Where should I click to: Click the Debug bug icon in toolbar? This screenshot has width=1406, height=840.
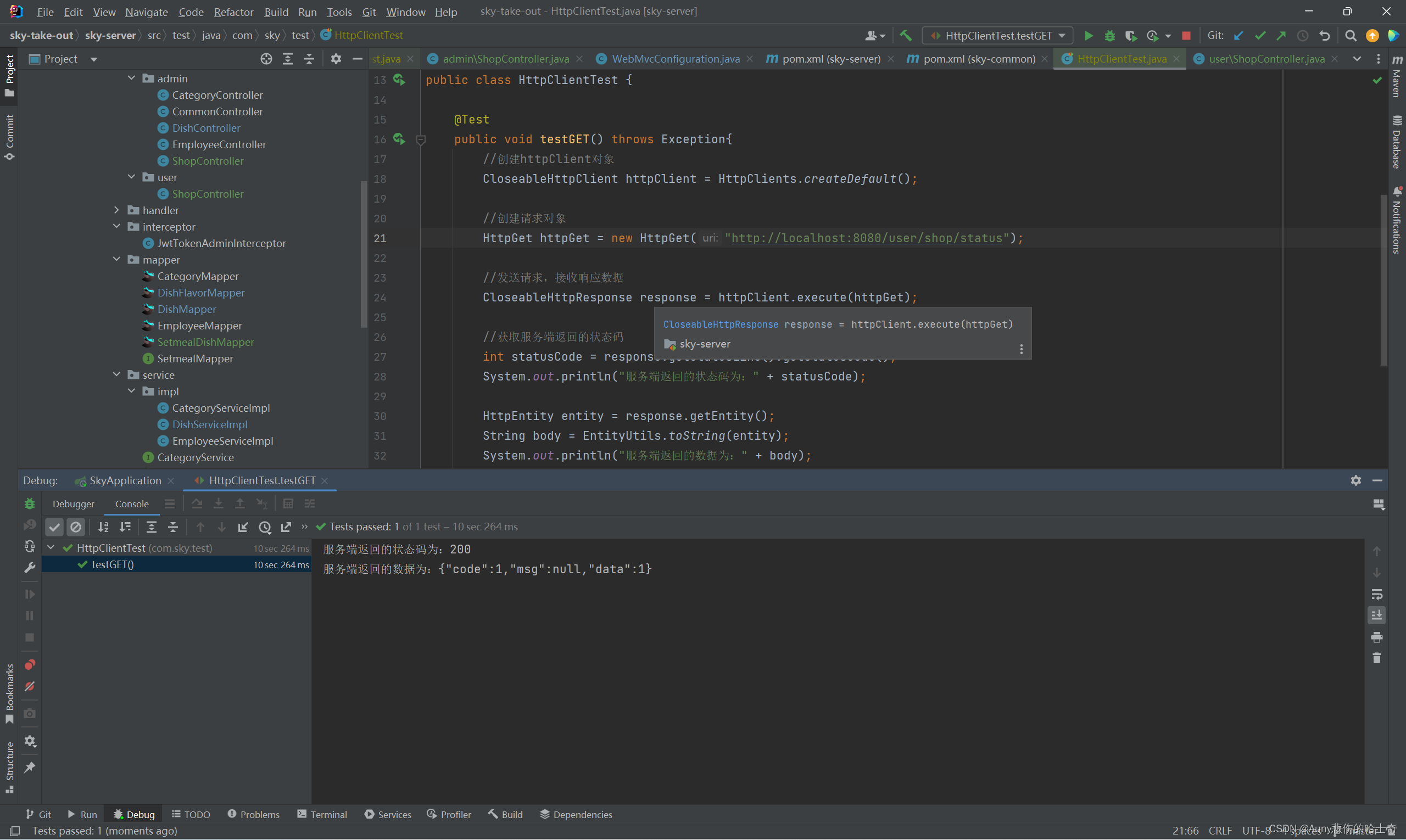pyautogui.click(x=1110, y=36)
